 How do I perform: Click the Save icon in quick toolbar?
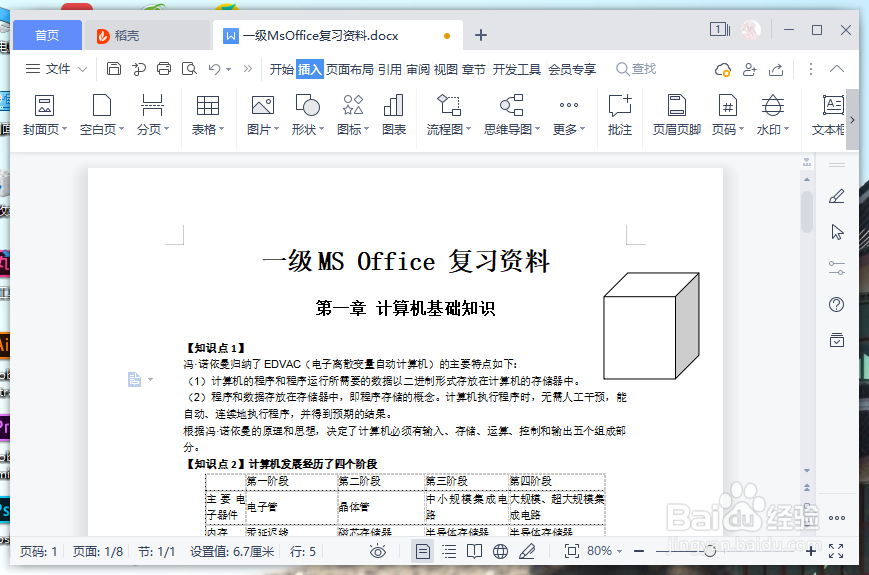click(x=114, y=69)
